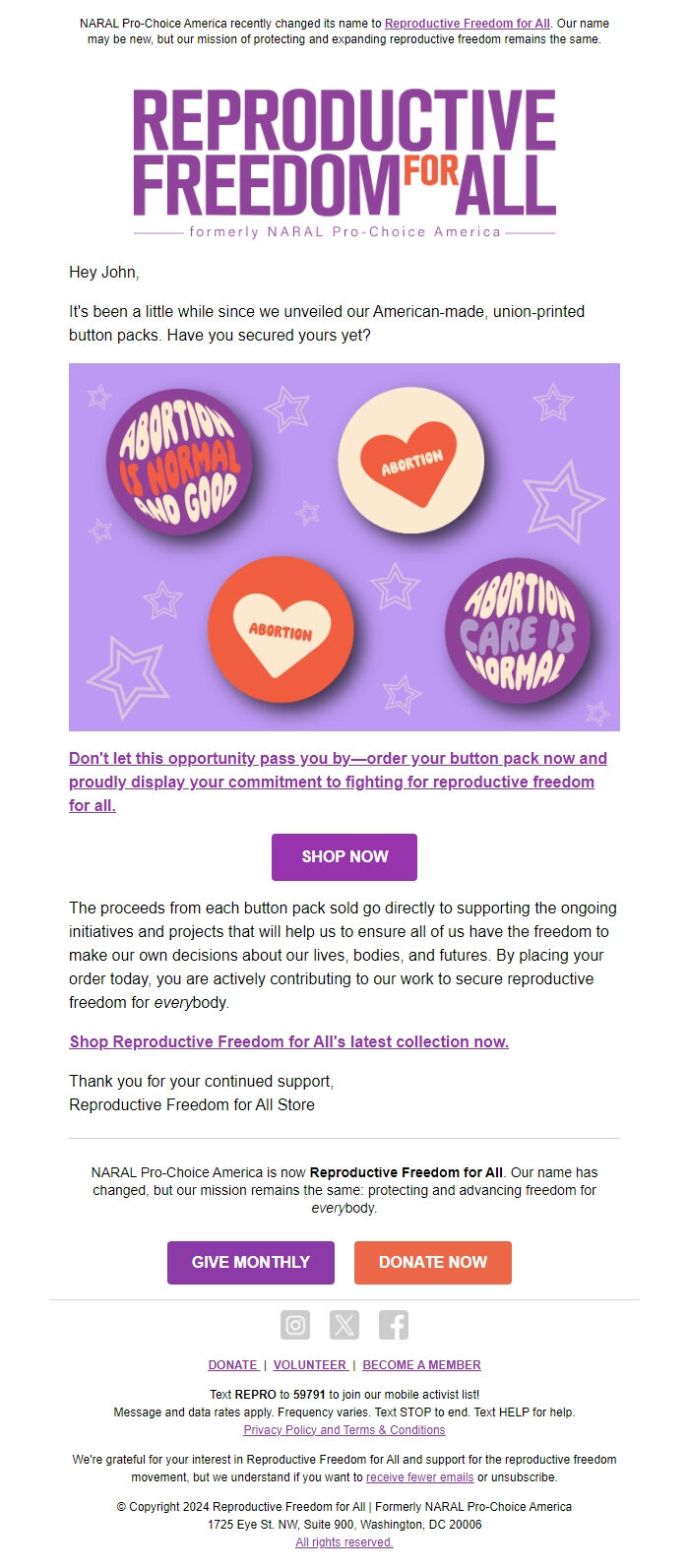Open Privacy Policy and Terms & Conditions
Screen dimensions: 689x1568
[344, 1429]
